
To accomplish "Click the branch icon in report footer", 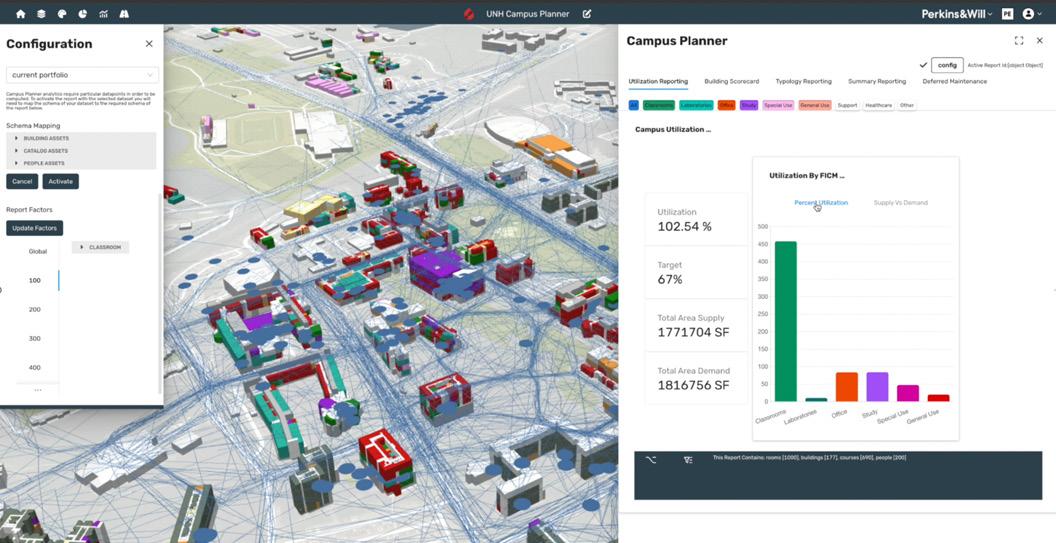I will [650, 460].
